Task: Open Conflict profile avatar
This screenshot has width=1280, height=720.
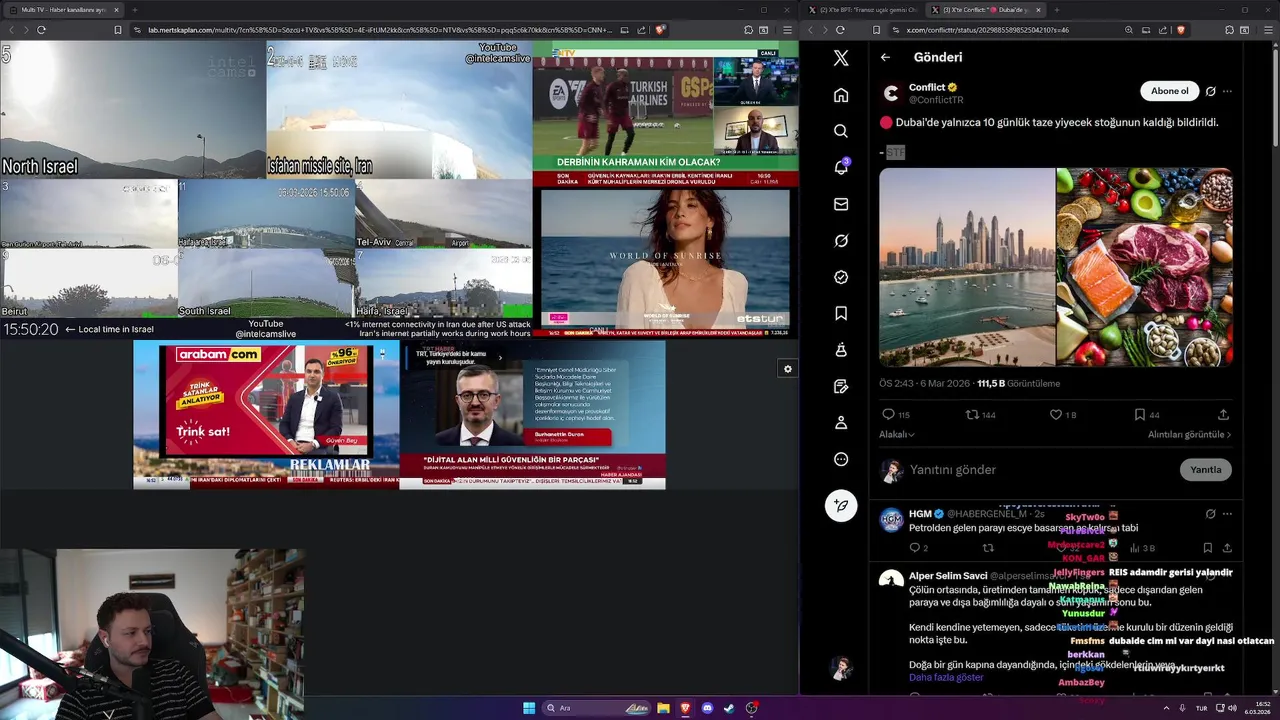Action: pyautogui.click(x=891, y=93)
